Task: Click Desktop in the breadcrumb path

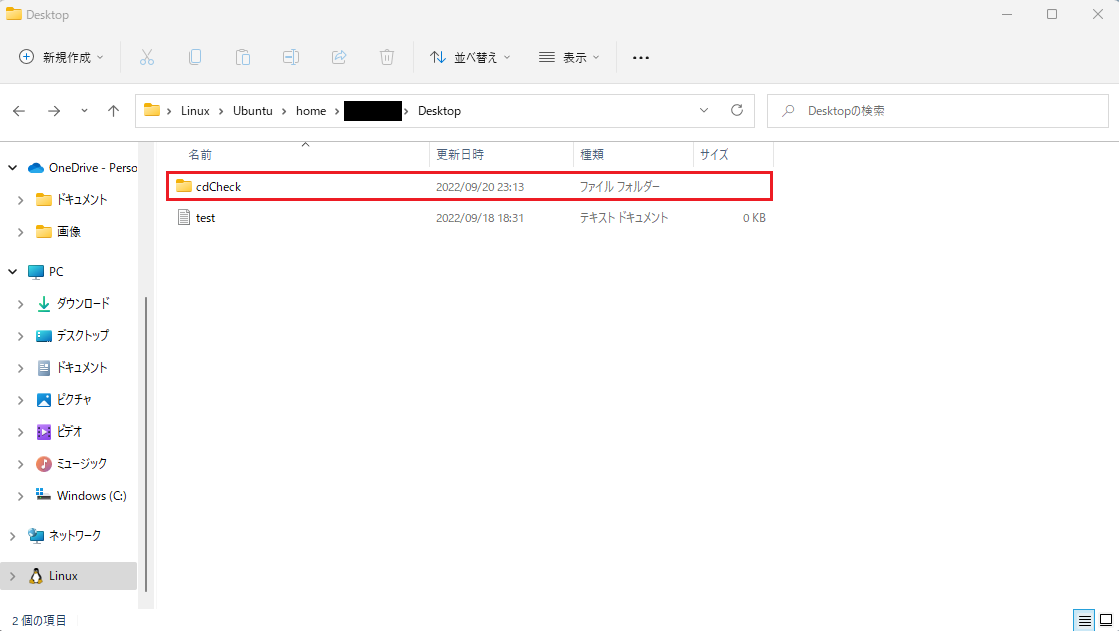Action: (440, 111)
